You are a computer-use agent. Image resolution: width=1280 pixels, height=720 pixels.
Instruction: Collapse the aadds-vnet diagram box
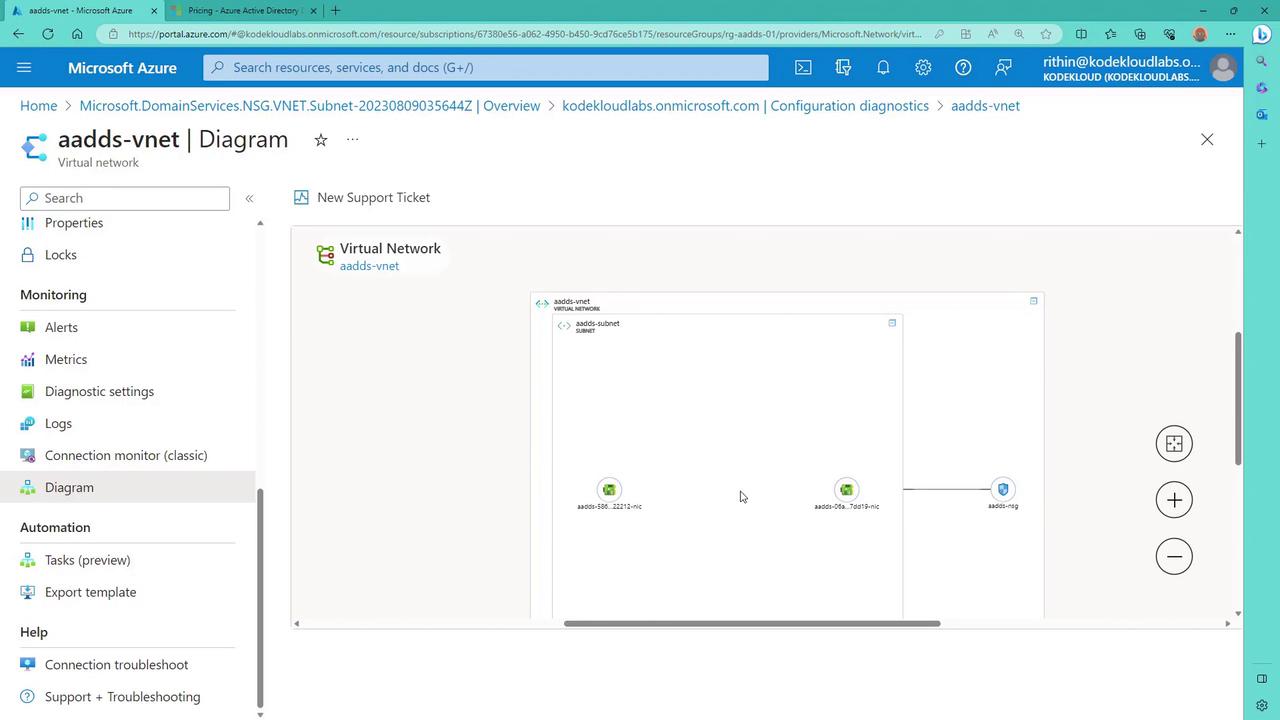[x=1034, y=300]
